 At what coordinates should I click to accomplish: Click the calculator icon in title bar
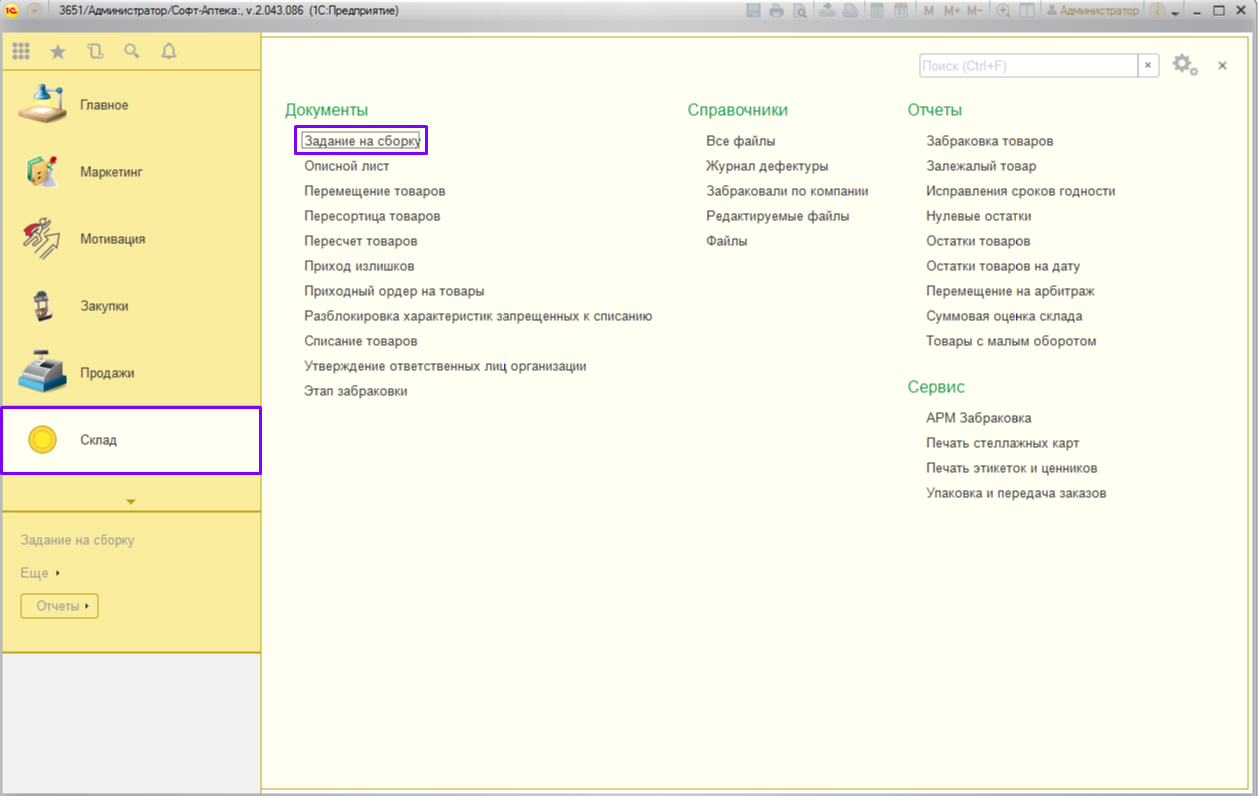[877, 11]
